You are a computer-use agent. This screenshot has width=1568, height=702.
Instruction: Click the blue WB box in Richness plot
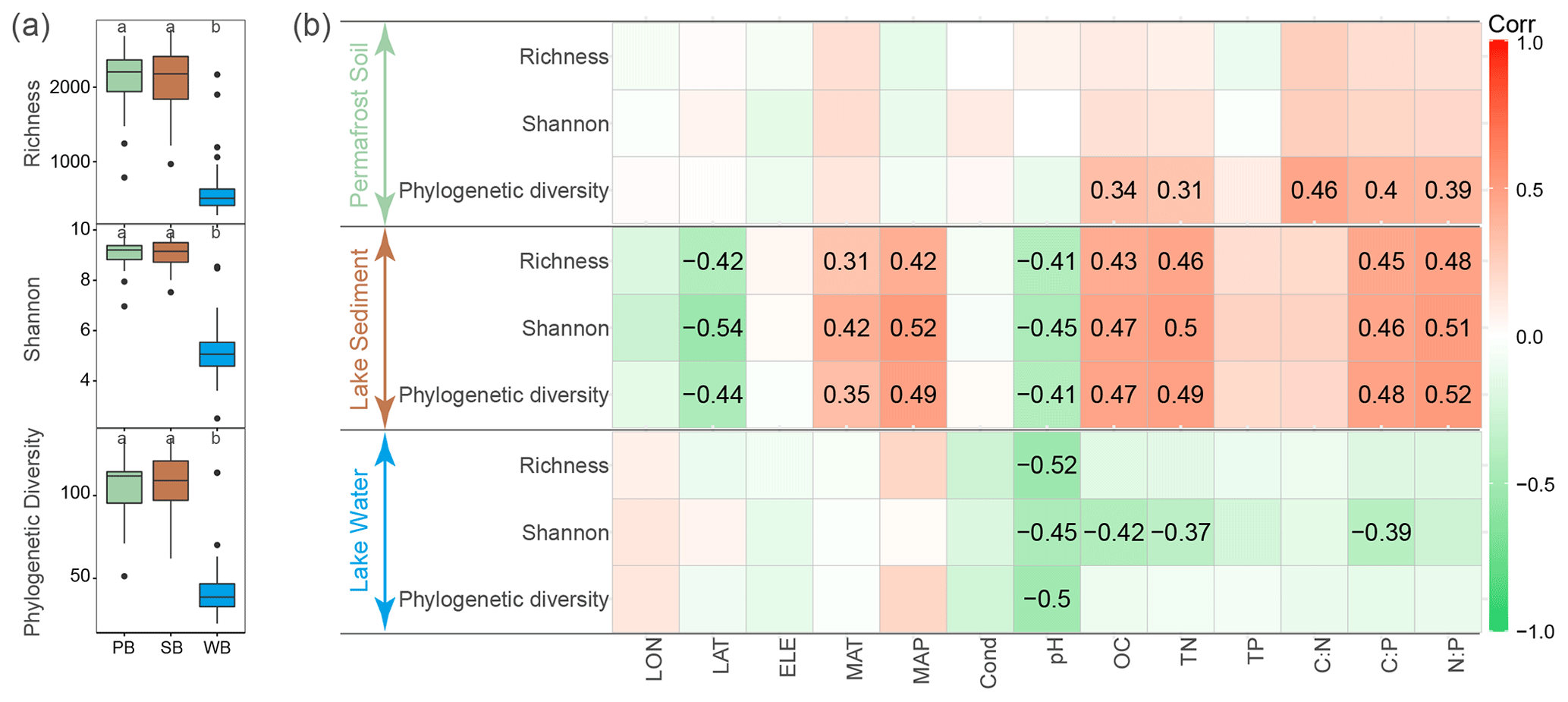click(x=218, y=197)
